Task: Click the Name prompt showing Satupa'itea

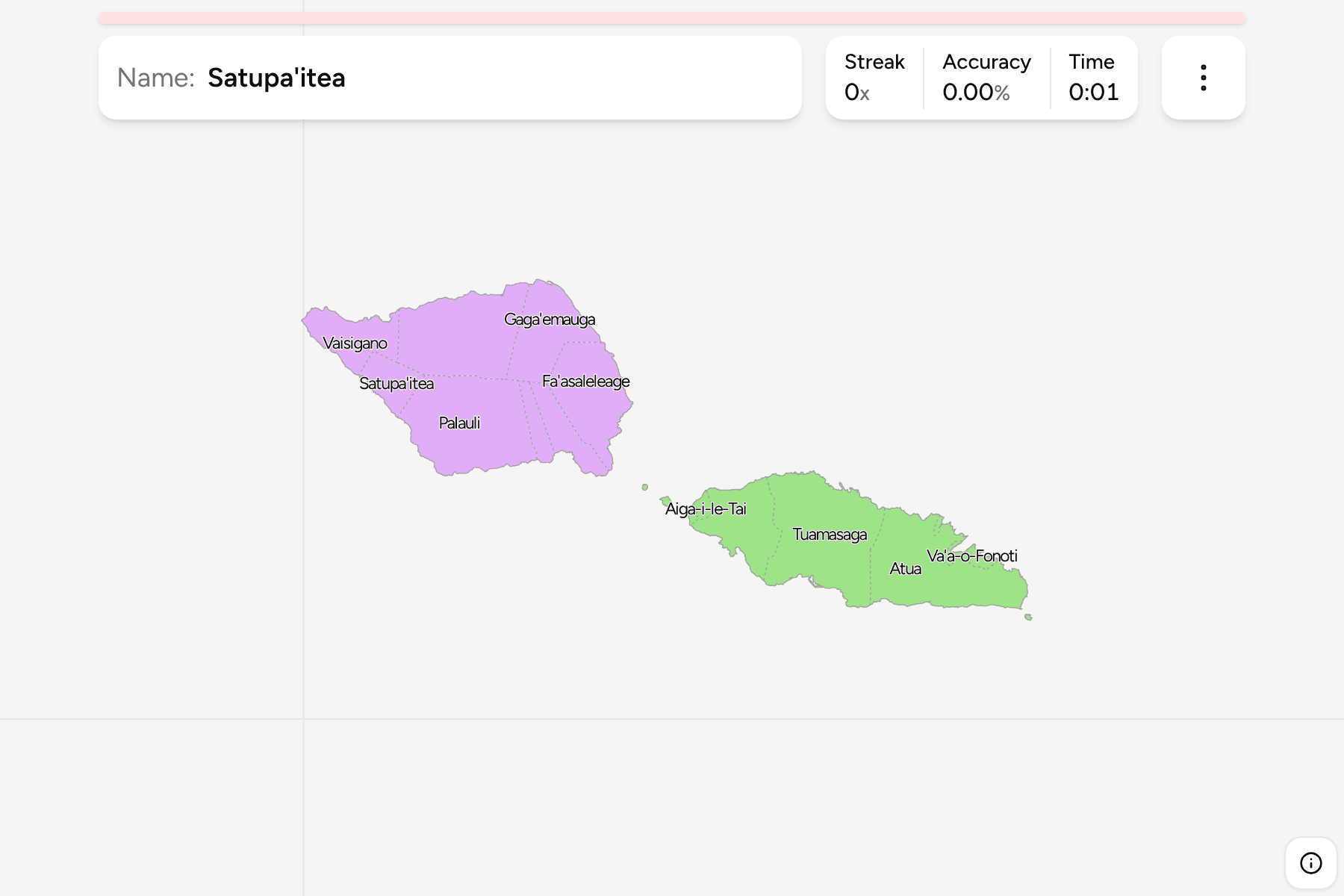Action: pos(450,78)
